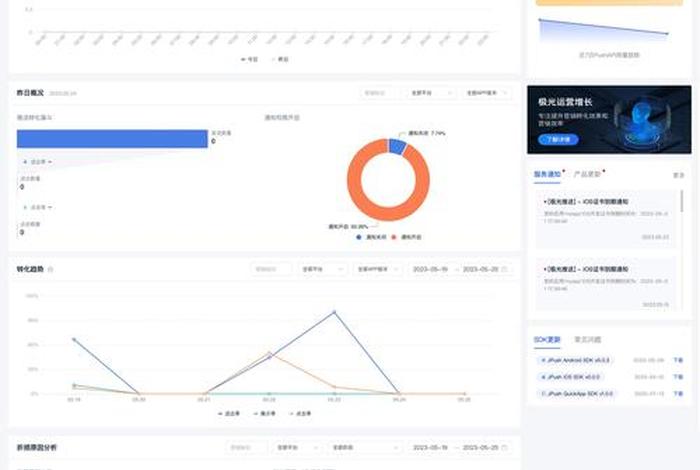Screen dimensions: 700x470
Task: Select the SDK更新 tab
Action: [547, 340]
